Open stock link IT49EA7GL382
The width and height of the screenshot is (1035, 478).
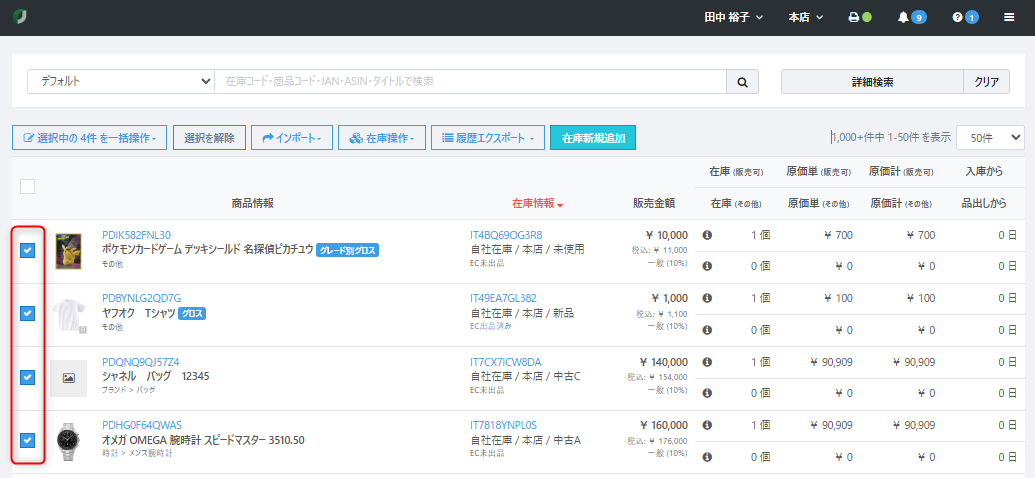pos(504,298)
